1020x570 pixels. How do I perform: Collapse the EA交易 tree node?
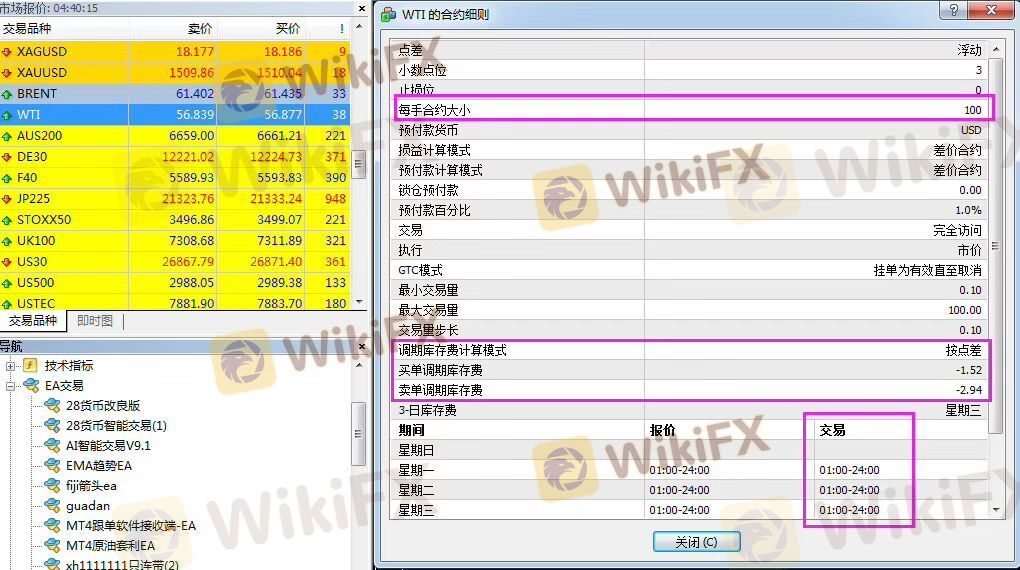click(x=10, y=386)
